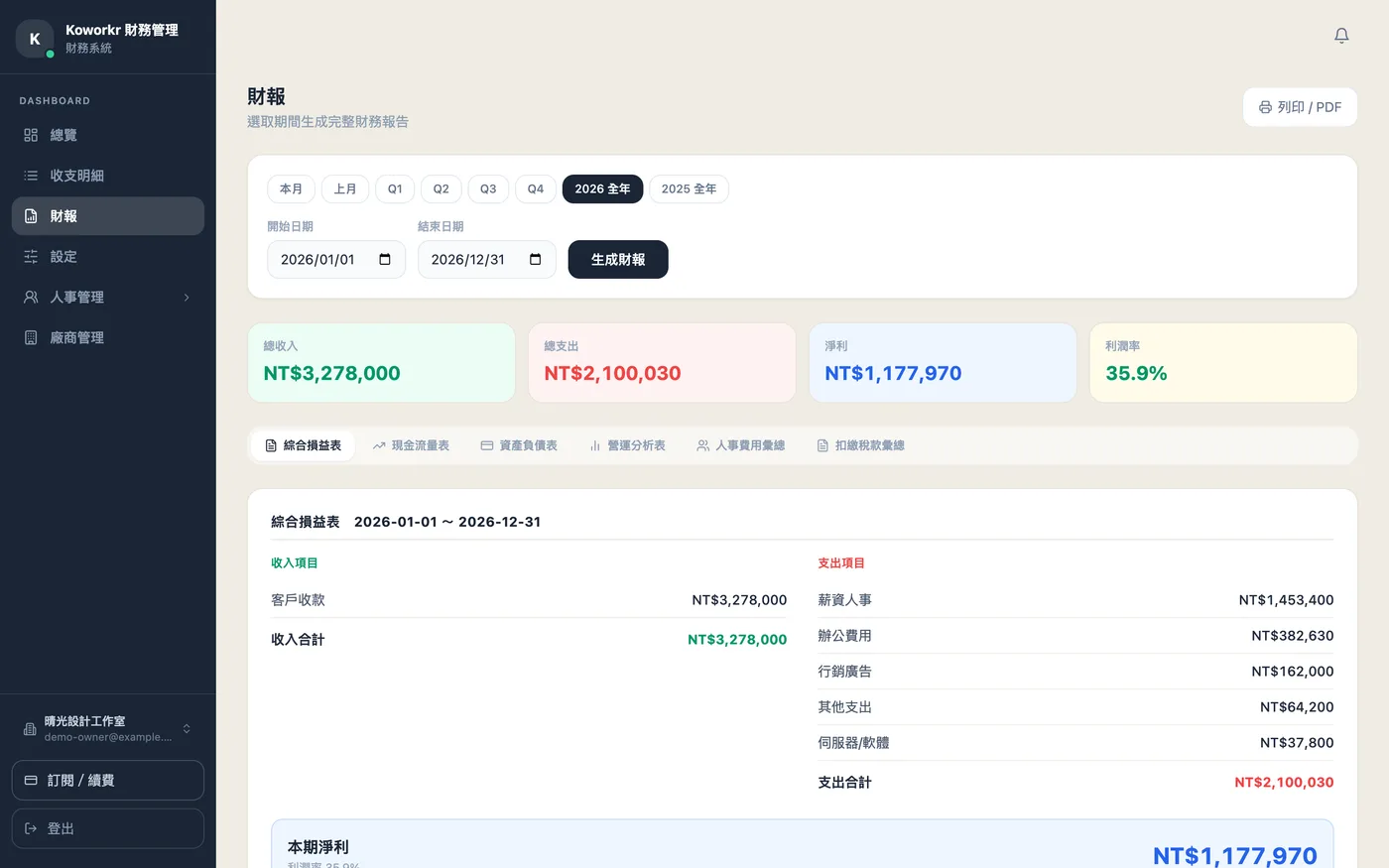Screen dimensions: 1389x868
Task: Click 登出 logout button
Action: point(108,828)
